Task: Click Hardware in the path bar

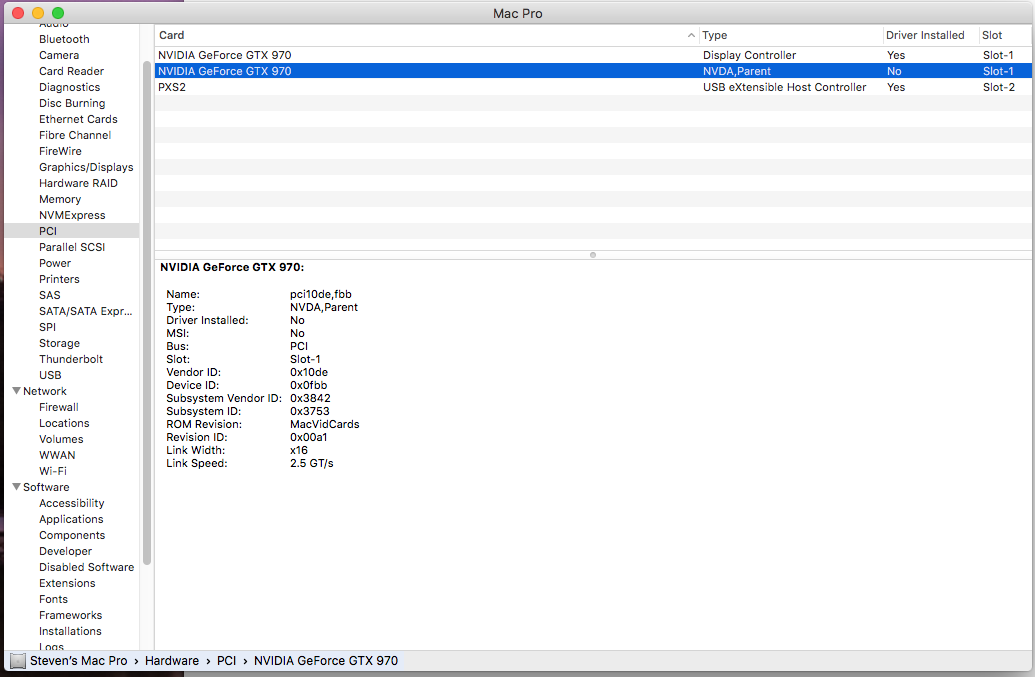Action: pyautogui.click(x=172, y=661)
